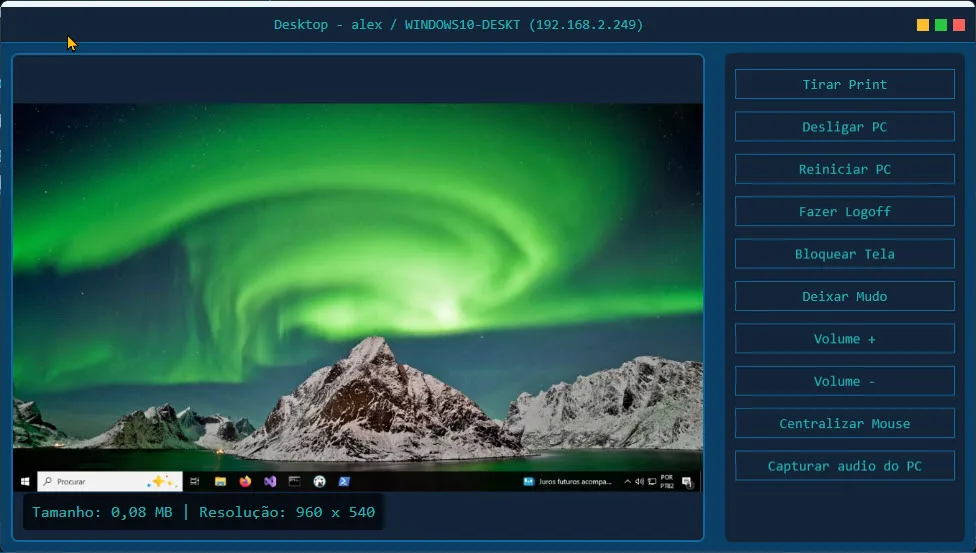Lock the screen with Bloquear Tela

pos(844,254)
